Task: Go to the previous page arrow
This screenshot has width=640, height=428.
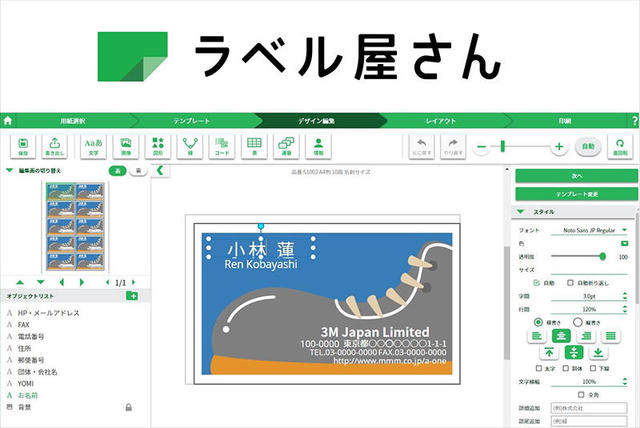Action: point(107,282)
